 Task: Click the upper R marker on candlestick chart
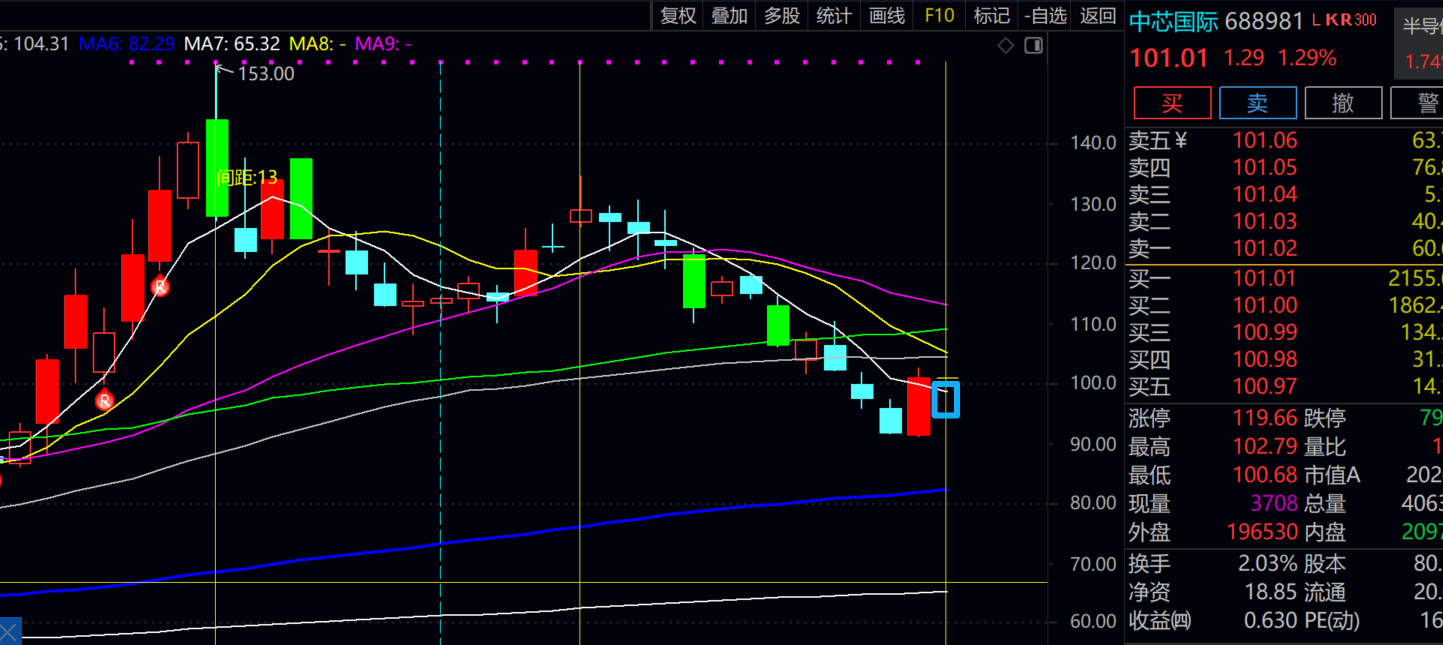pyautogui.click(x=160, y=287)
